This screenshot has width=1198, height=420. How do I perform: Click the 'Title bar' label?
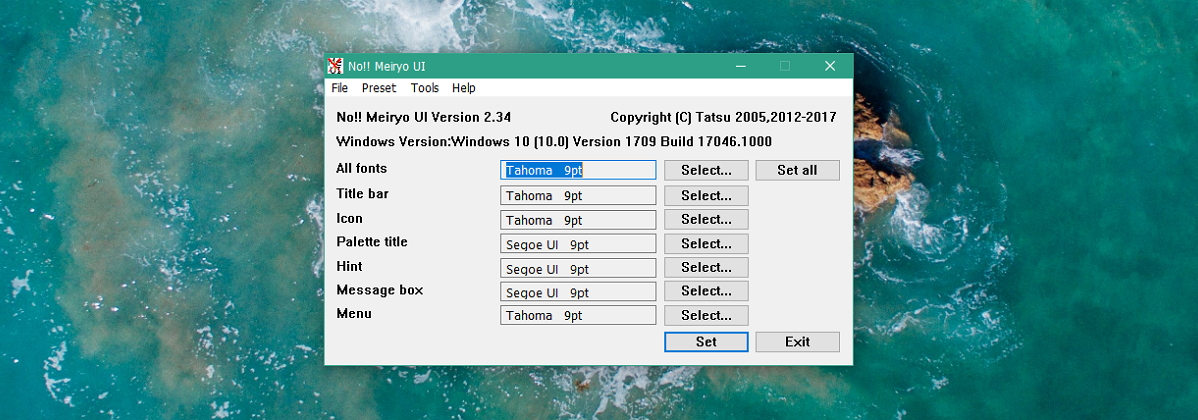(x=362, y=194)
